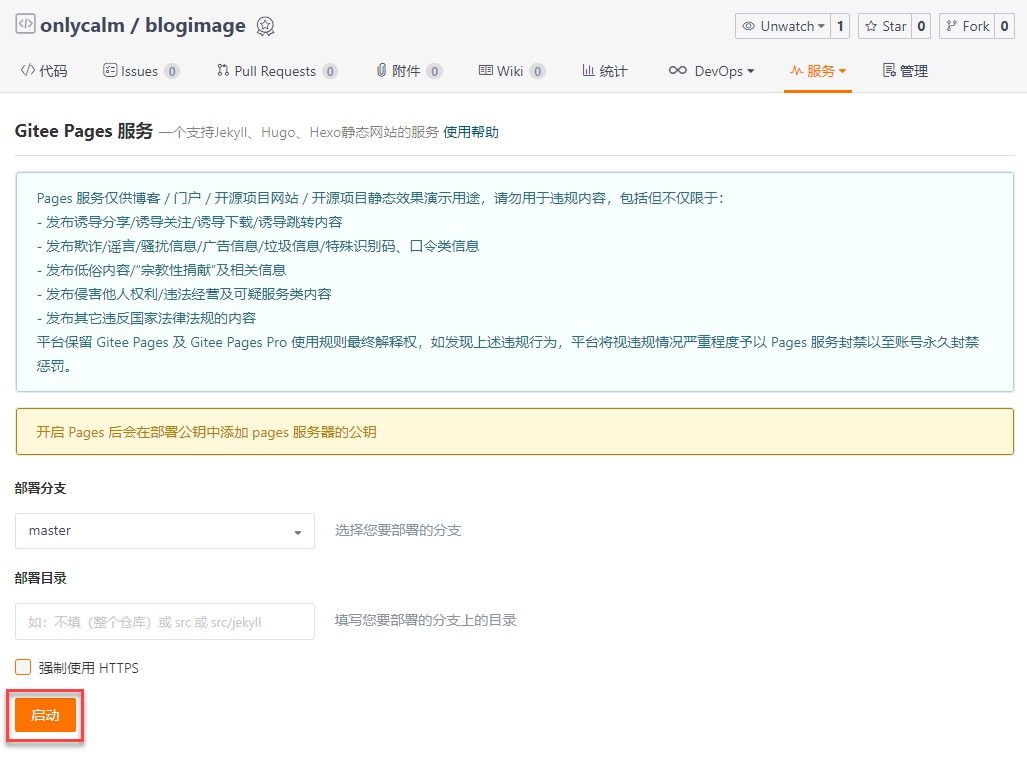Open the 管理 tab
Viewport: 1027px width, 759px height.
click(x=905, y=71)
